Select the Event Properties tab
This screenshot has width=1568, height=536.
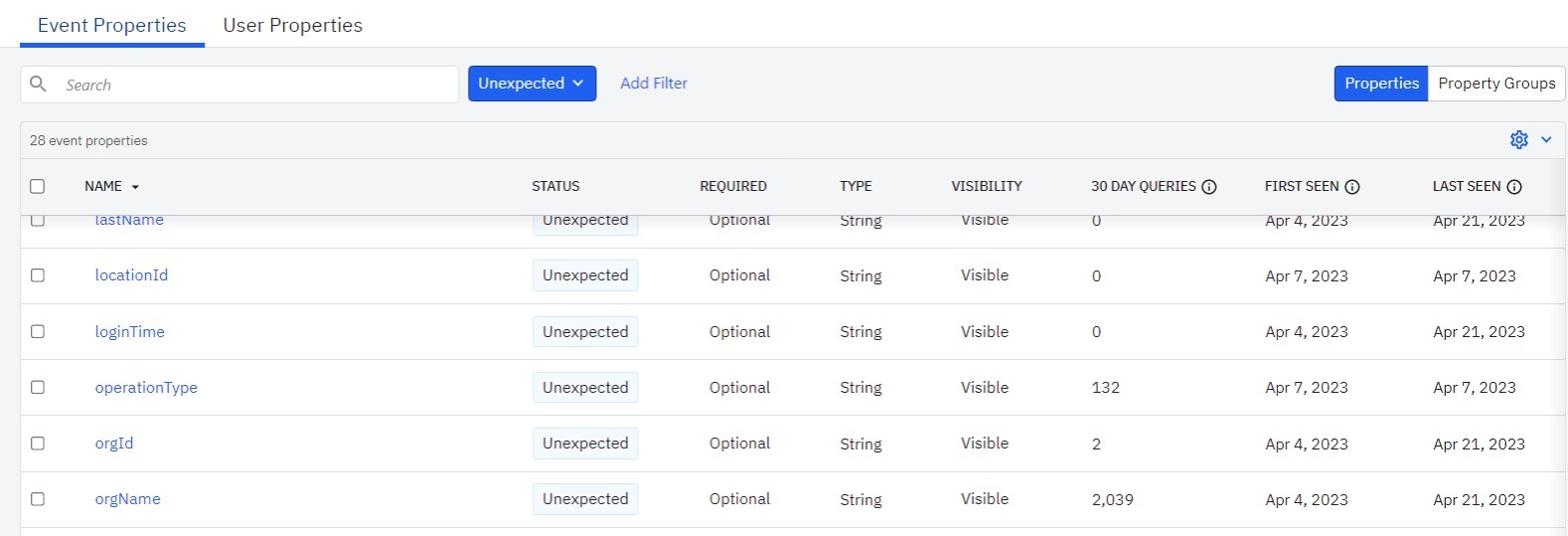click(x=111, y=26)
